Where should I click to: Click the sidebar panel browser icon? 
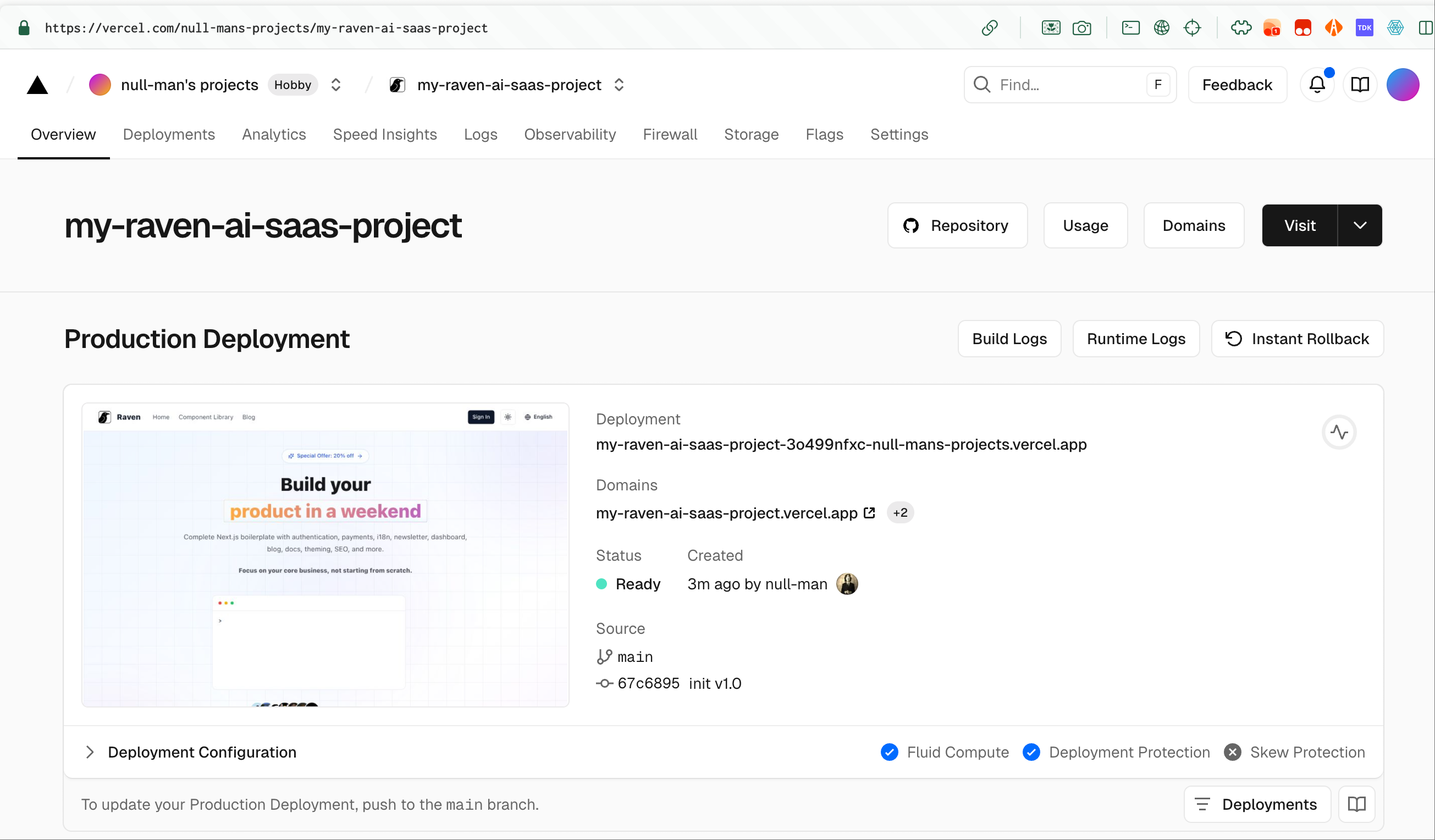click(1426, 27)
